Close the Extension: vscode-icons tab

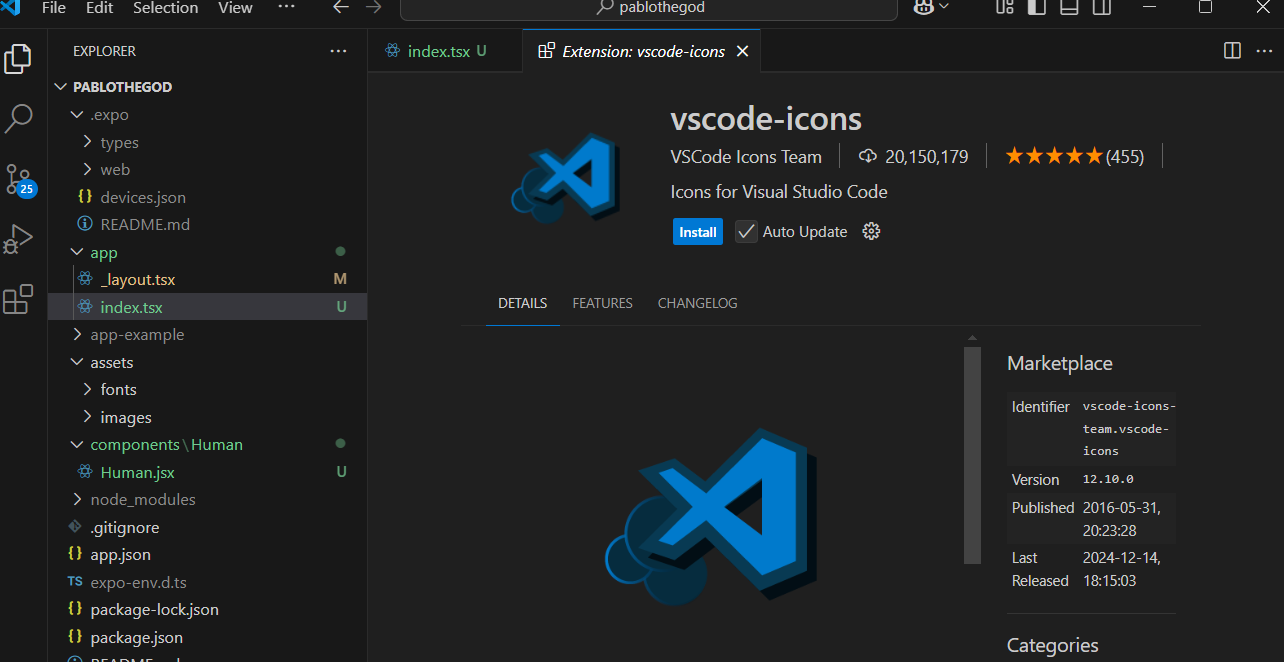point(742,51)
